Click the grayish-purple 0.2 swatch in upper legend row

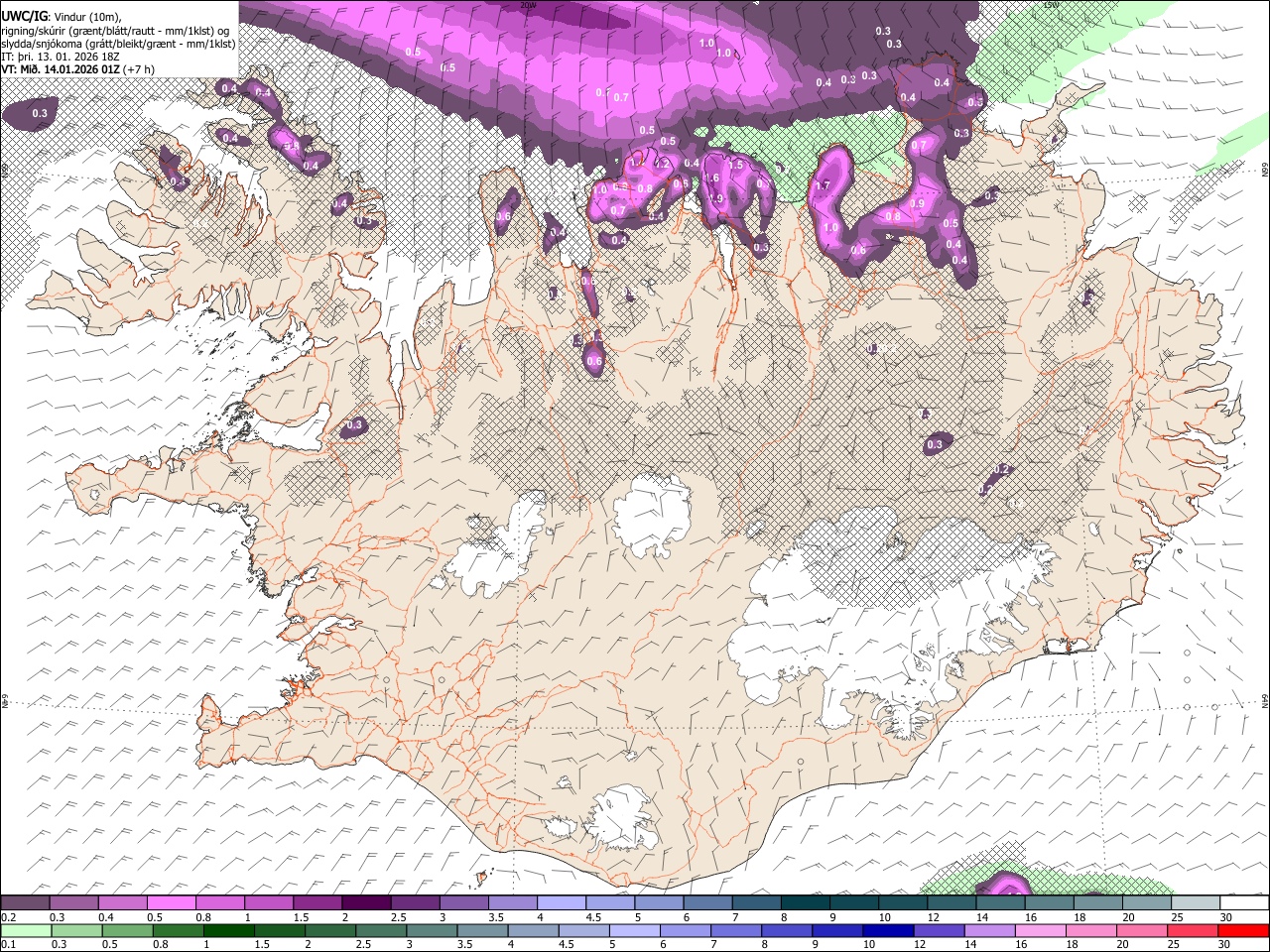(25, 903)
